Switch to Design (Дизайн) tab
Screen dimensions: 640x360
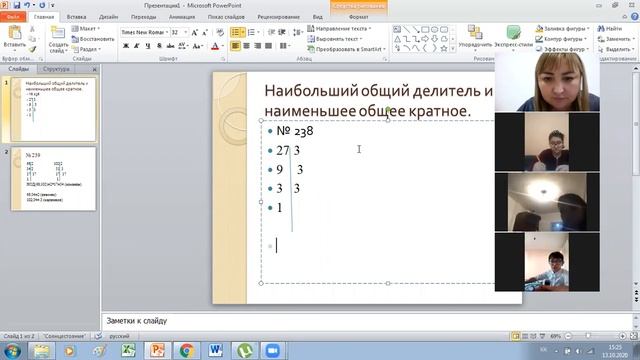109,17
